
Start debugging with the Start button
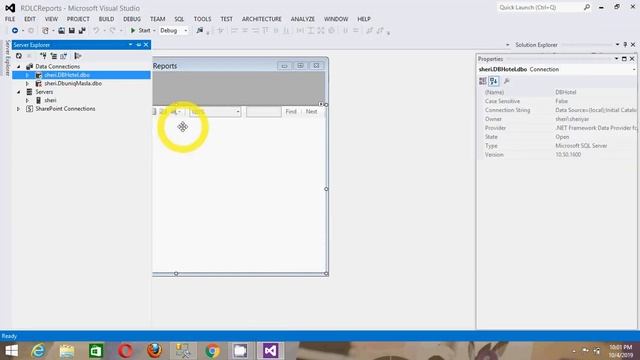click(x=140, y=30)
